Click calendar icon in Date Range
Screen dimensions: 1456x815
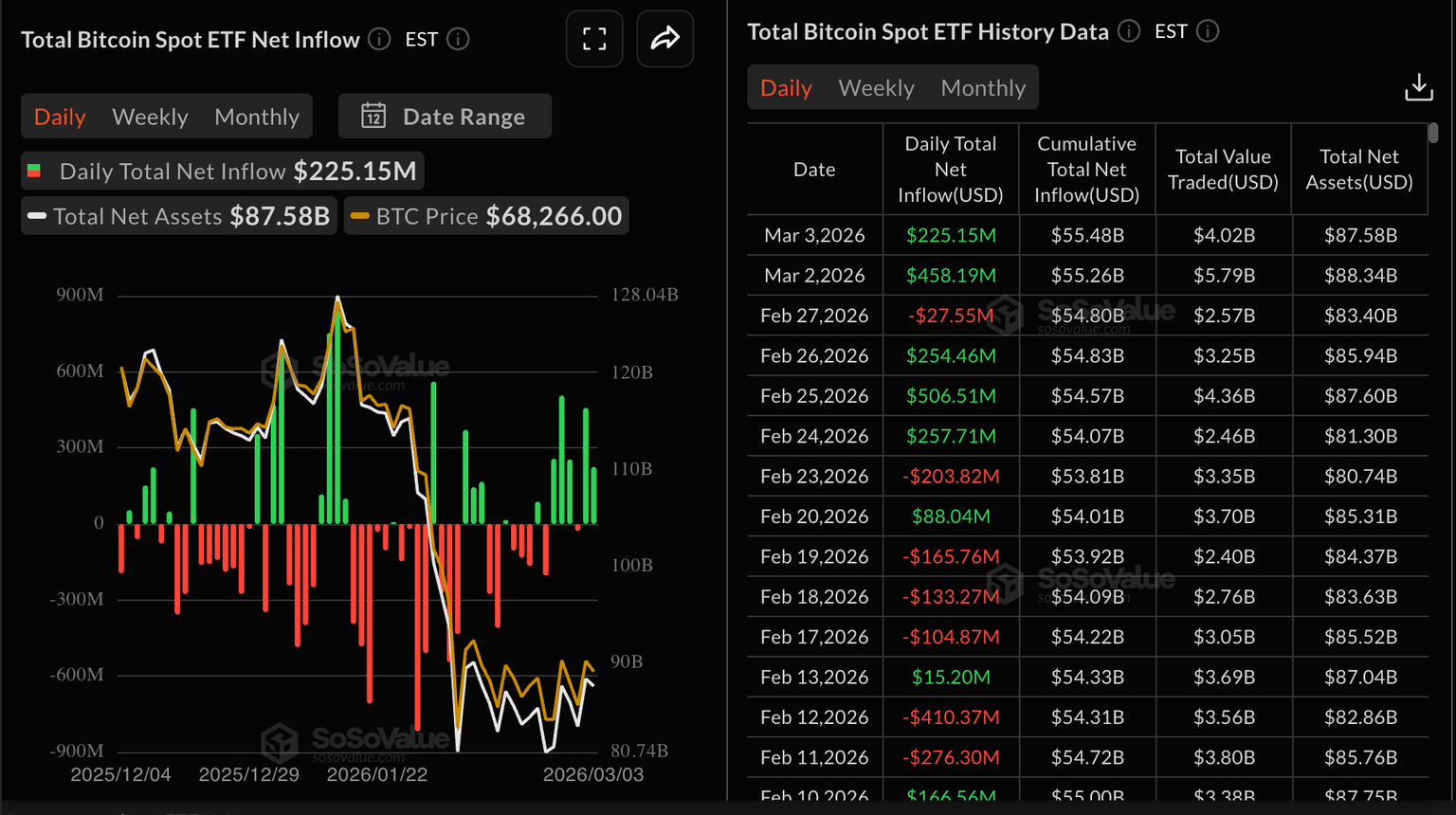pyautogui.click(x=373, y=117)
